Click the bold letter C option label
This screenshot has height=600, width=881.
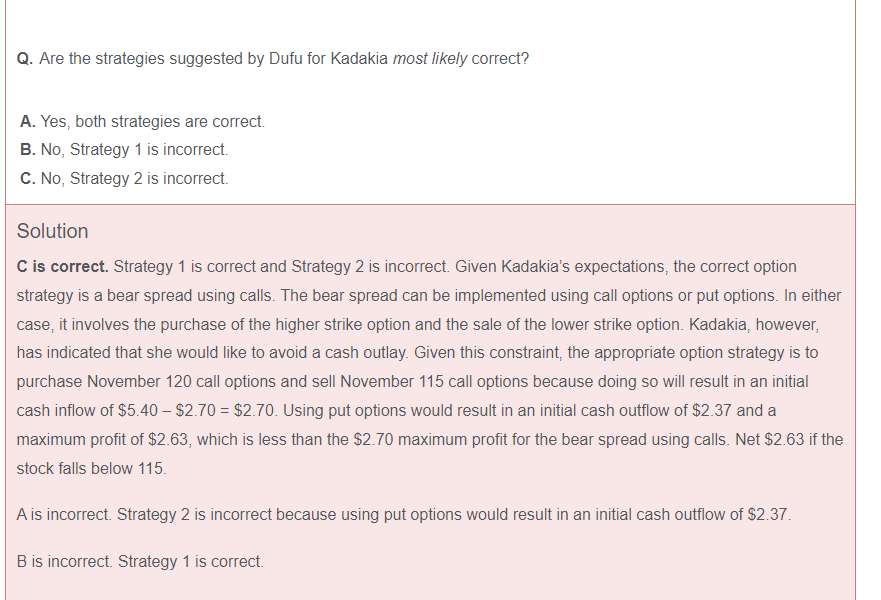(x=28, y=179)
